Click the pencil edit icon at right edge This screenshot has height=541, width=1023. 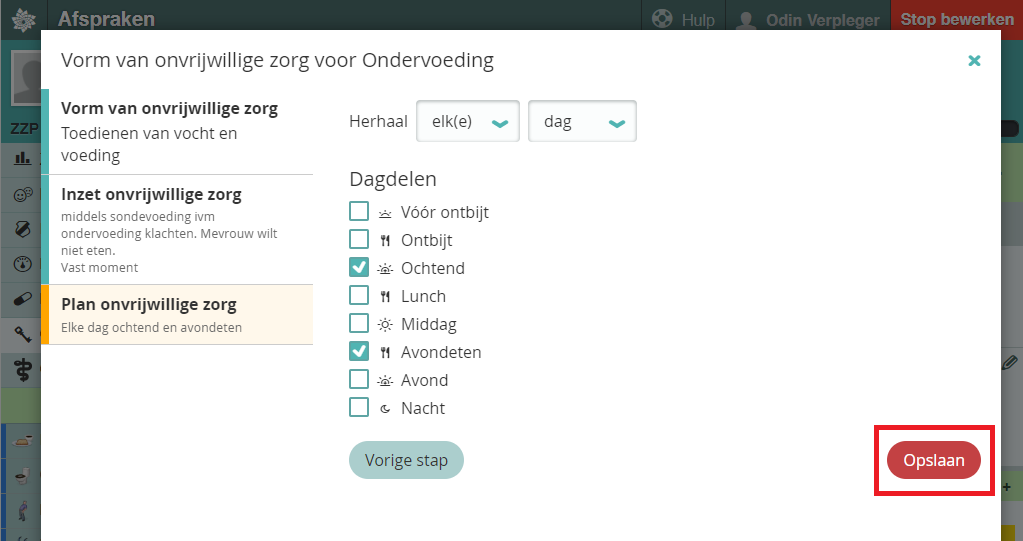click(x=1010, y=362)
